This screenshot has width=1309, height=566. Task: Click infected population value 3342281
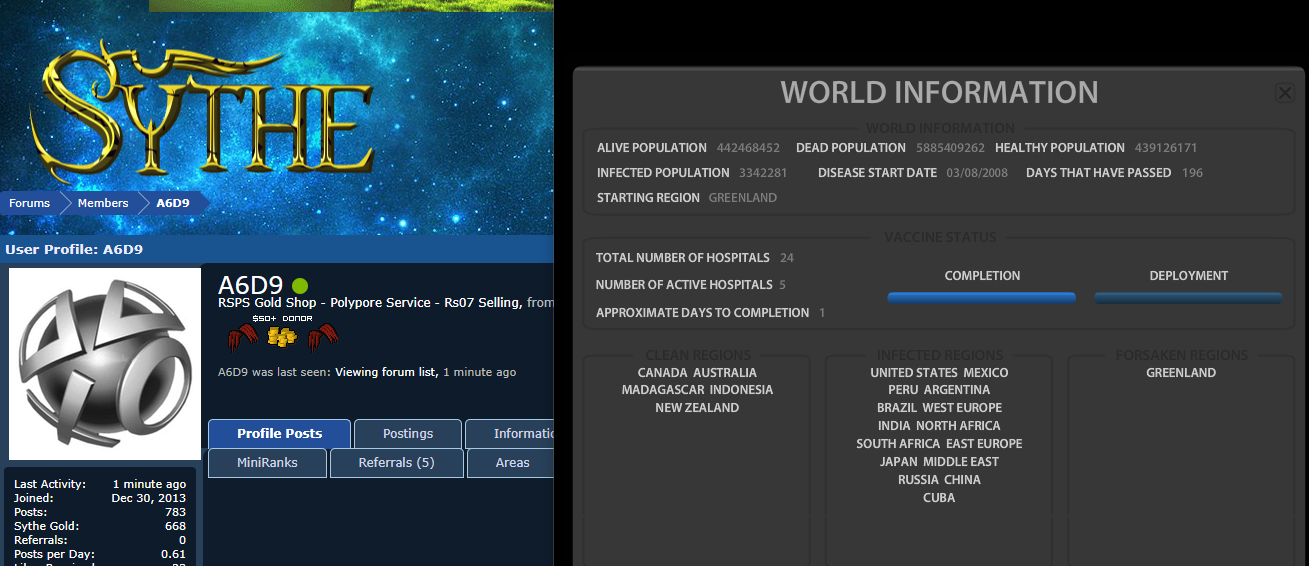coord(763,173)
